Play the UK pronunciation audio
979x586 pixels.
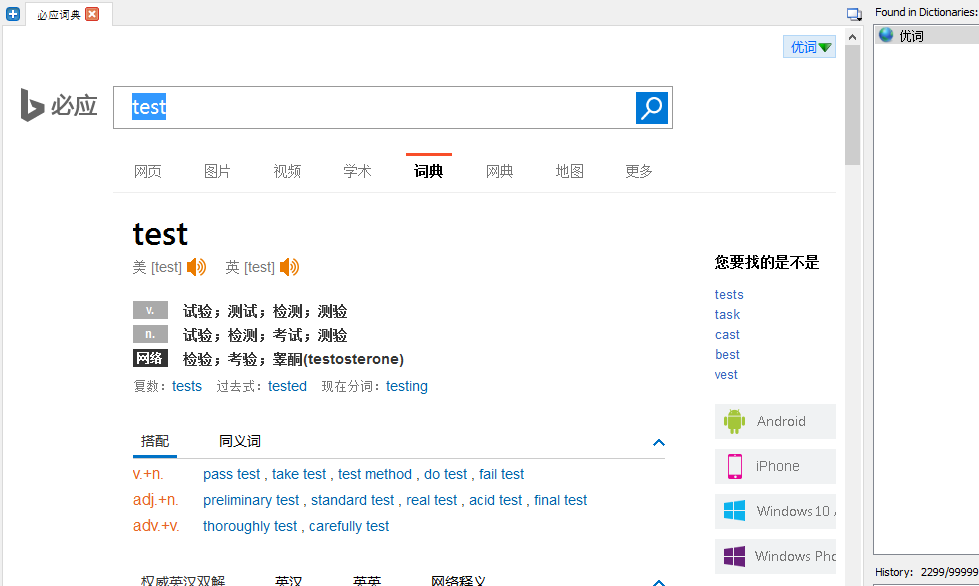(x=290, y=267)
